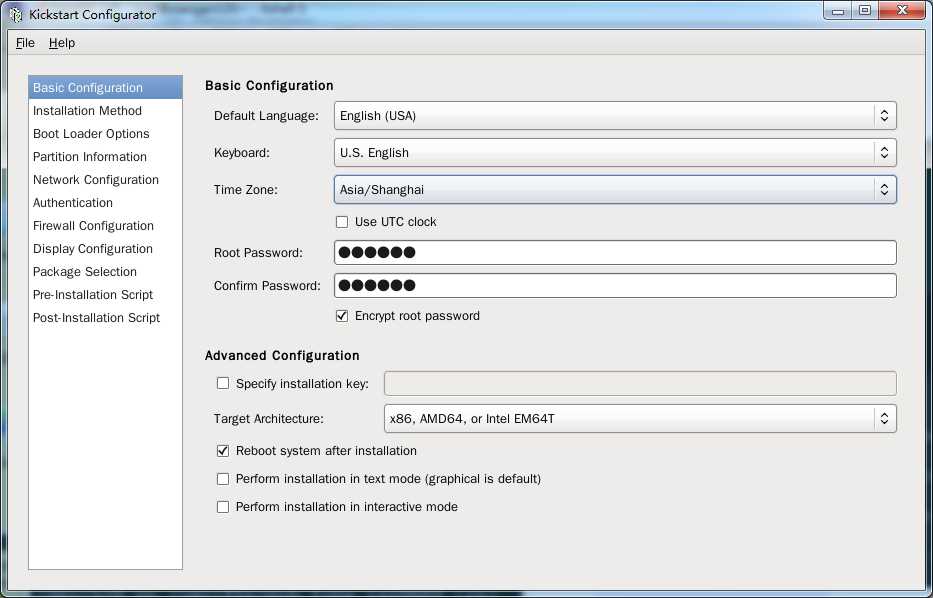The height and width of the screenshot is (598, 933).
Task: Focus the Confirm Password field
Action: [615, 286]
